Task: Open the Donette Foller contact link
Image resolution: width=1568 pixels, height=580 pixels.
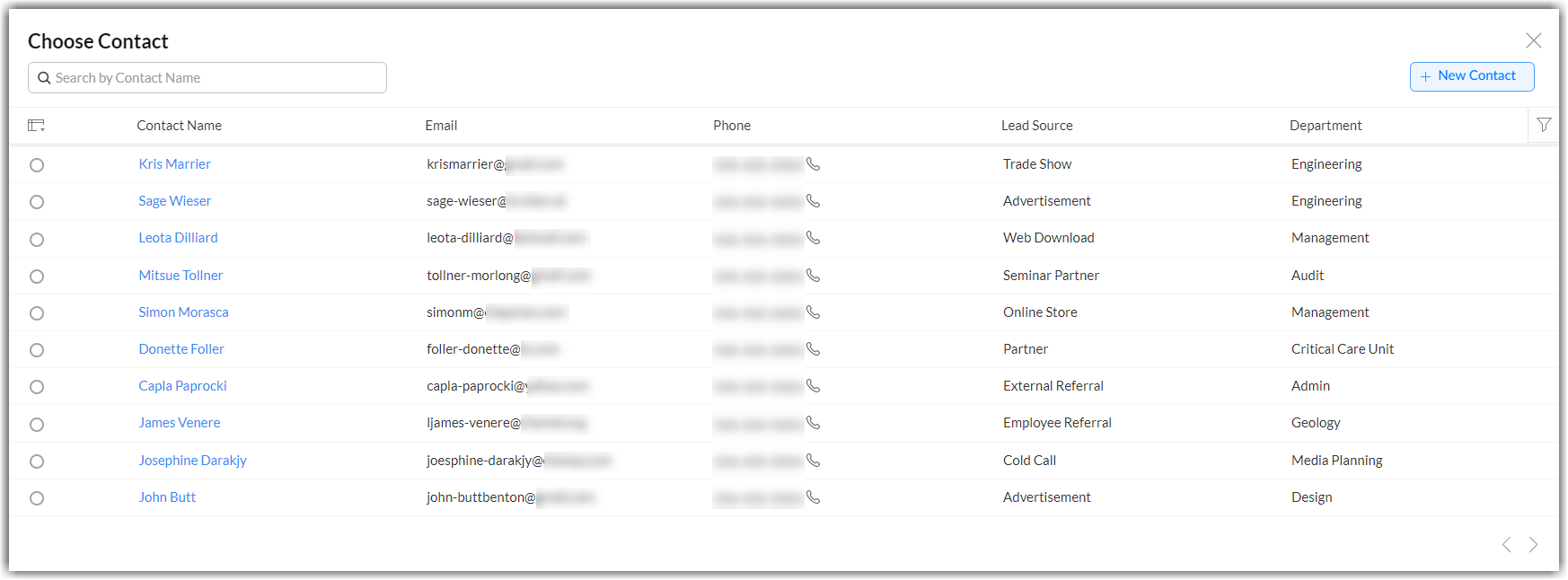Action: (181, 349)
